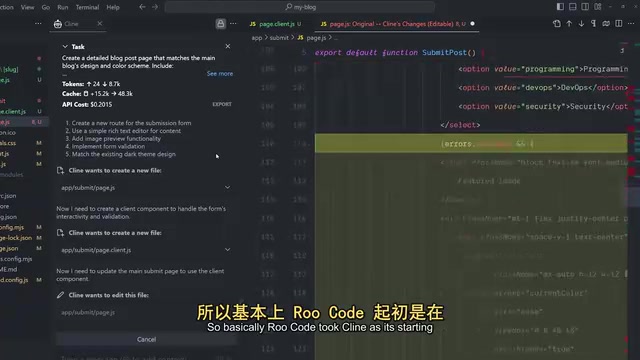
Task: Click the highlighted errors line in diff
Action: pos(471,143)
